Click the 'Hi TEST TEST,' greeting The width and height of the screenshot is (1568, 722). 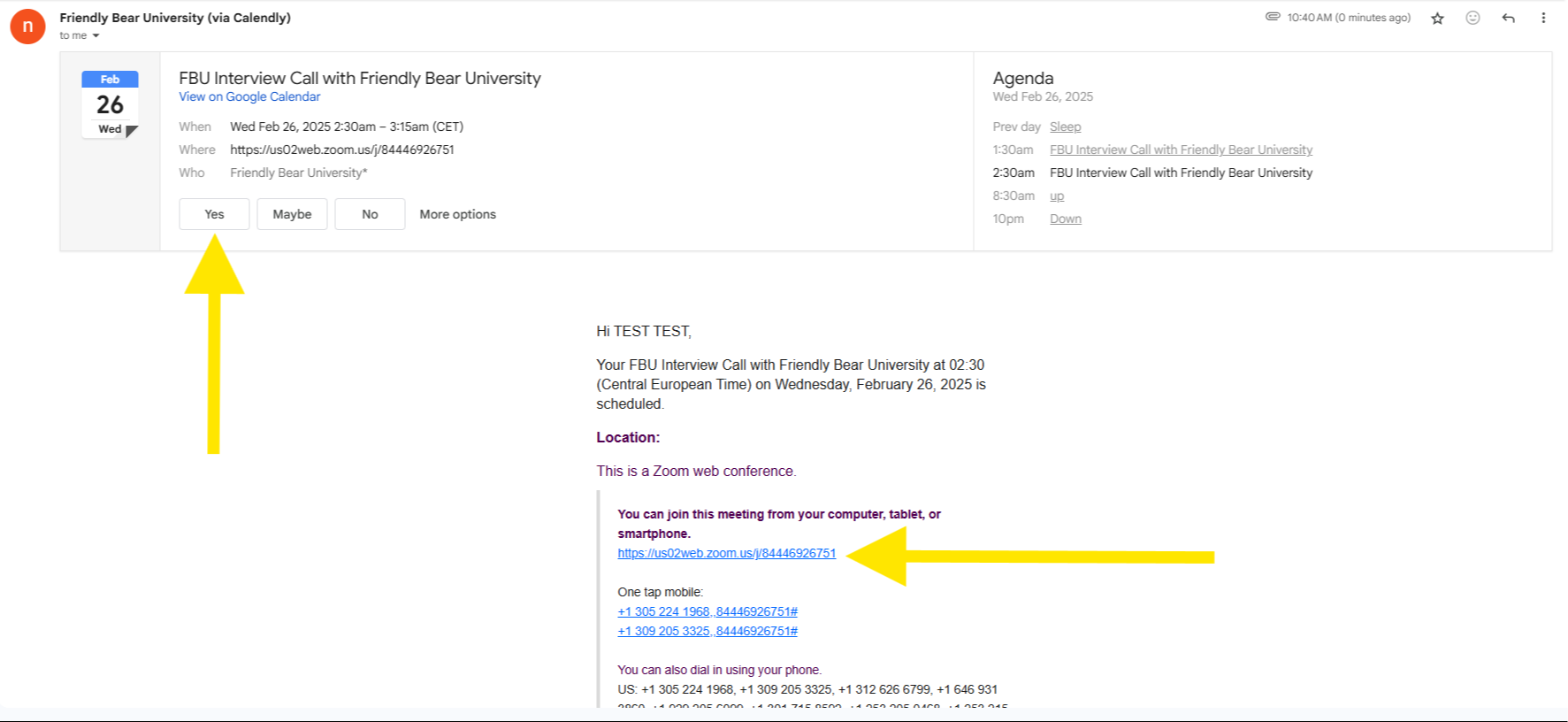click(644, 331)
